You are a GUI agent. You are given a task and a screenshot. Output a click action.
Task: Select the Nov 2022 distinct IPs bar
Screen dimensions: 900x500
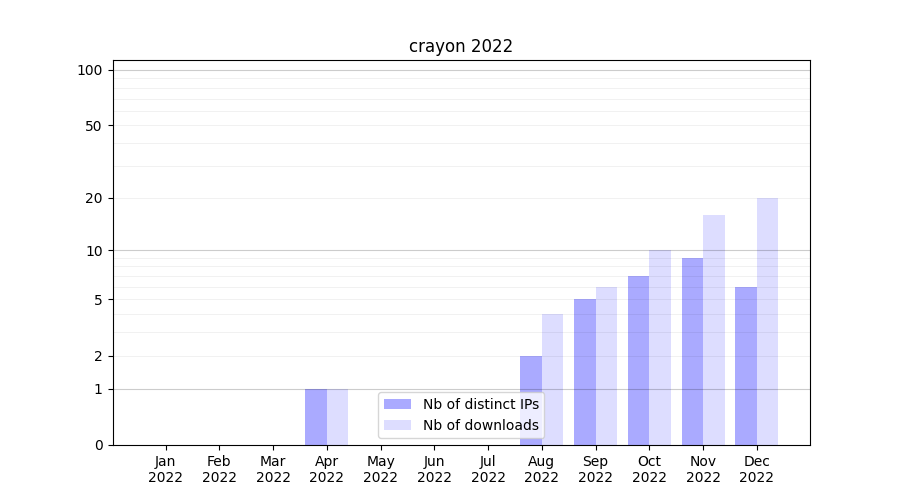(x=692, y=351)
